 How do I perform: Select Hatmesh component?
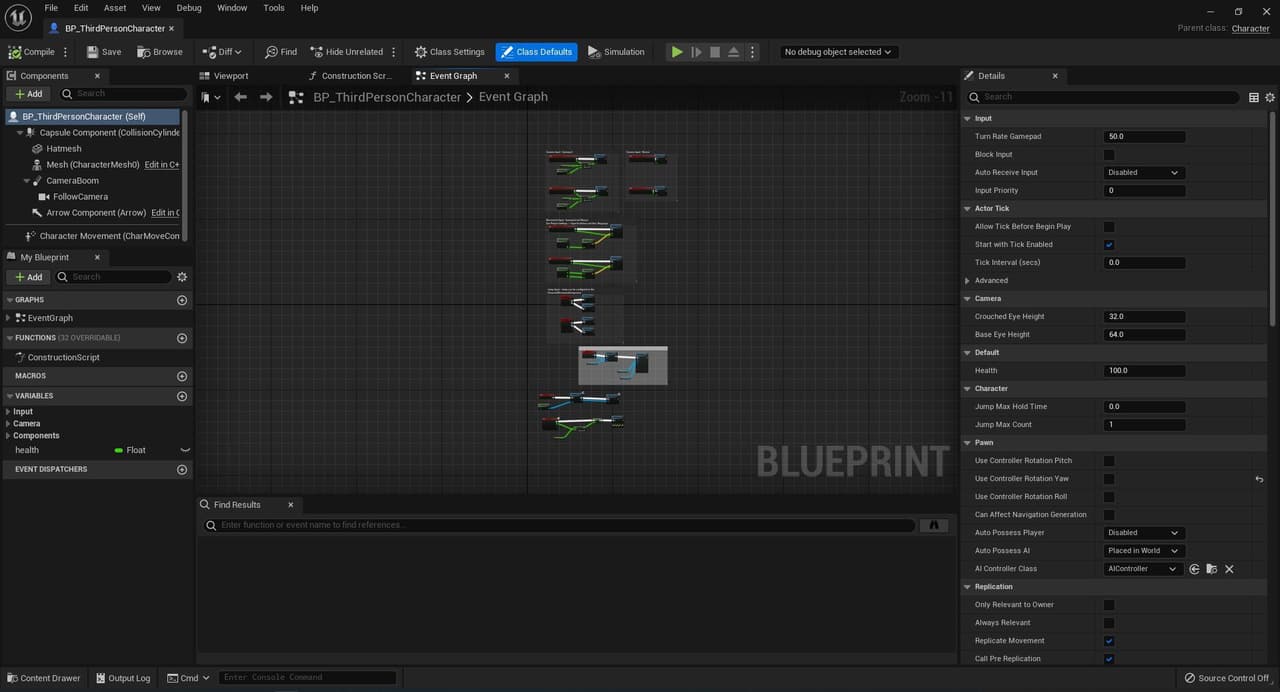[64, 149]
